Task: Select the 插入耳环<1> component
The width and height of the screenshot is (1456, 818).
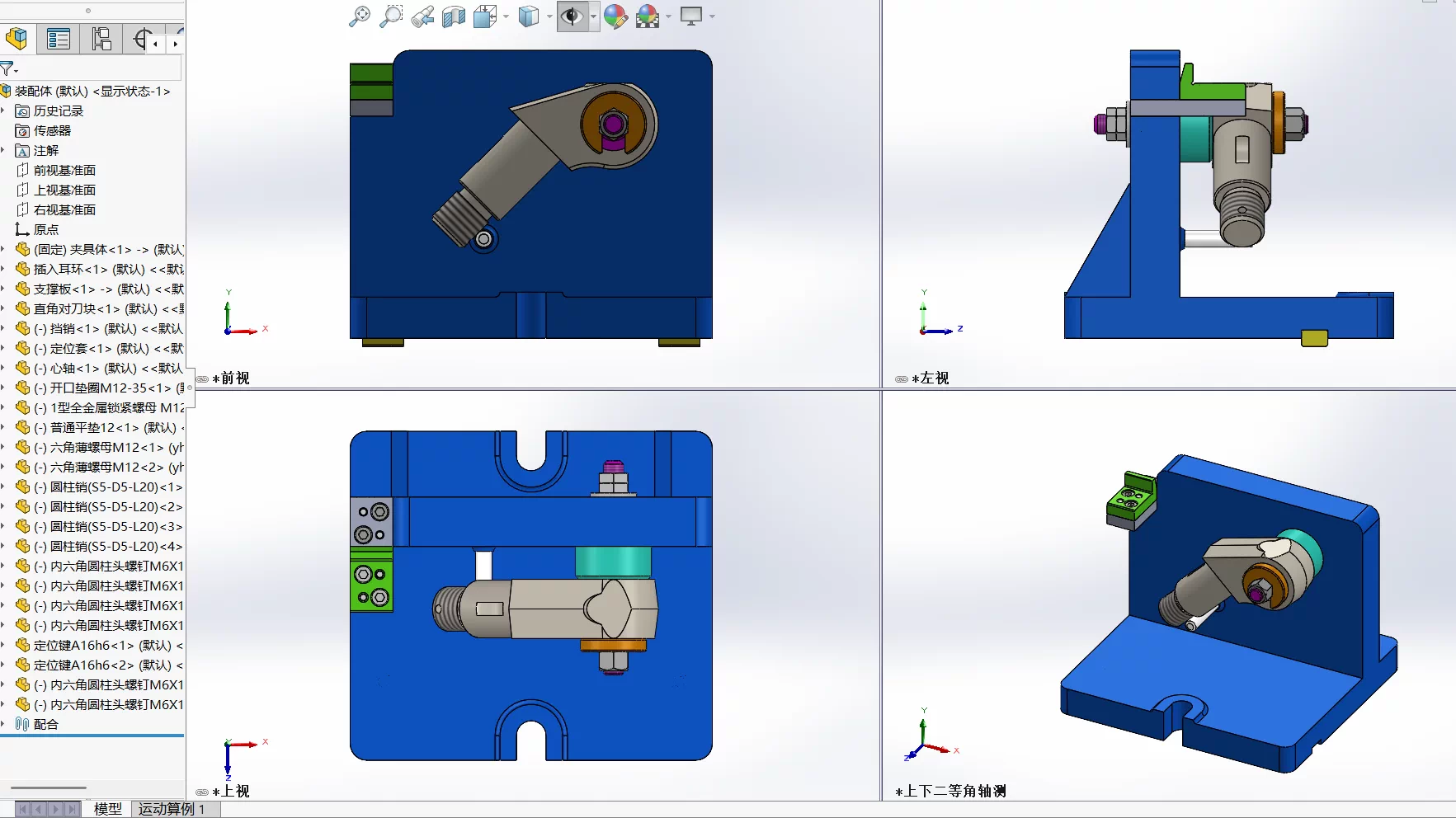Action: click(100, 269)
